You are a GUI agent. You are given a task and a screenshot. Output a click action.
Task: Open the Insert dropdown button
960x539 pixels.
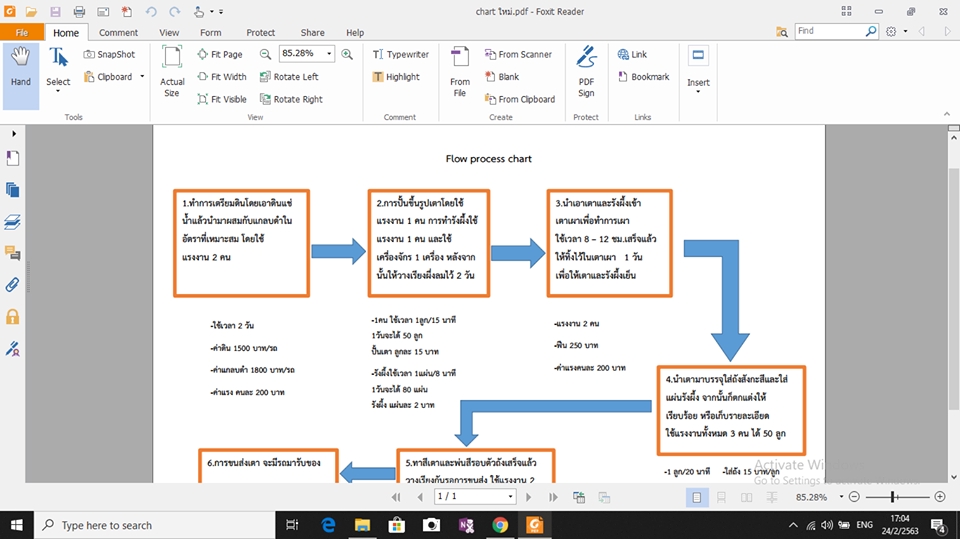coord(698,69)
